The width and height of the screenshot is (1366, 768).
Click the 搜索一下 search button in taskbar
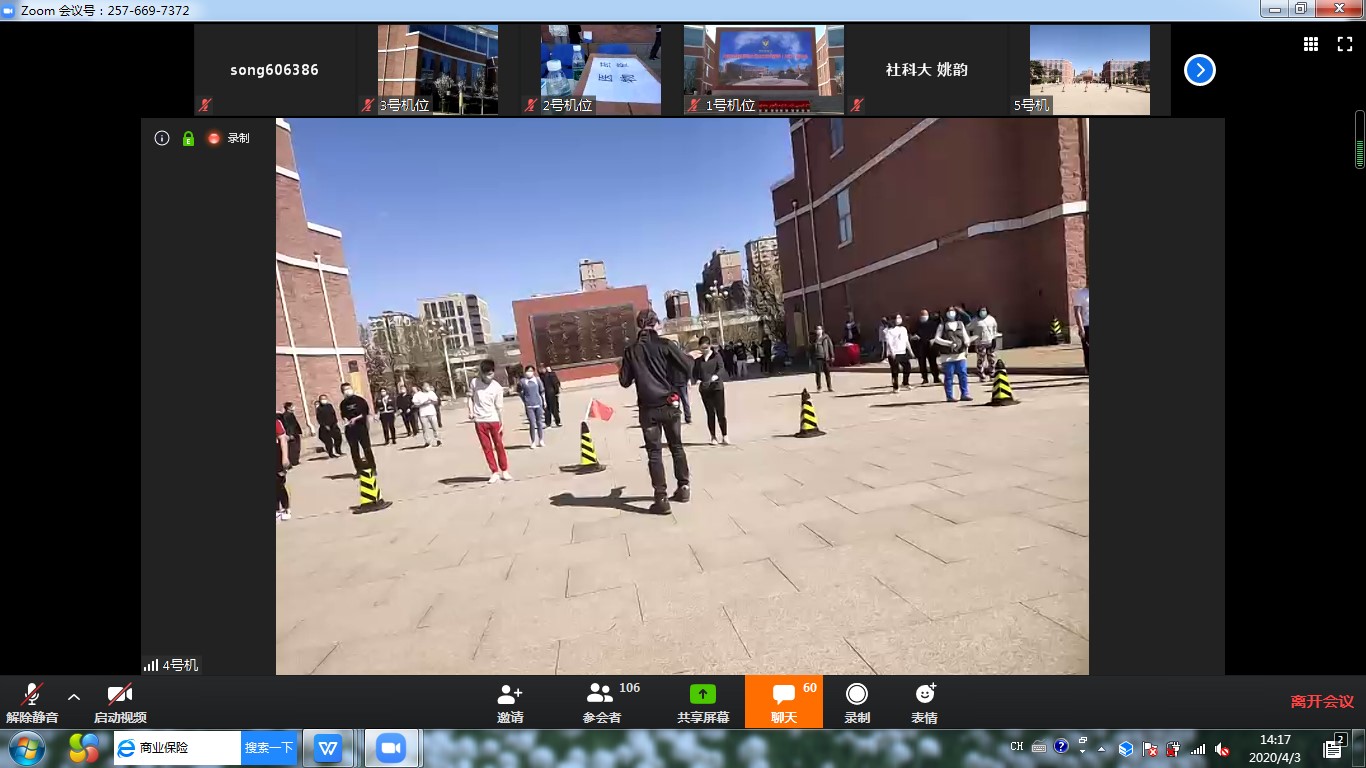coord(269,748)
